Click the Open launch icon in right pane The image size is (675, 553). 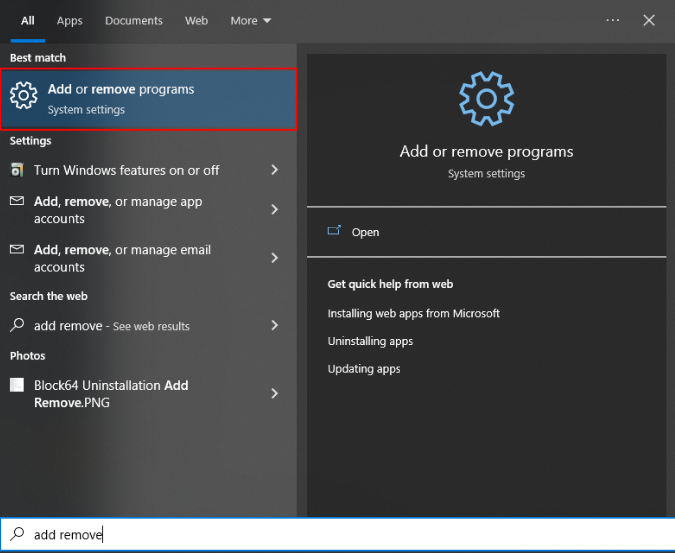coord(335,231)
